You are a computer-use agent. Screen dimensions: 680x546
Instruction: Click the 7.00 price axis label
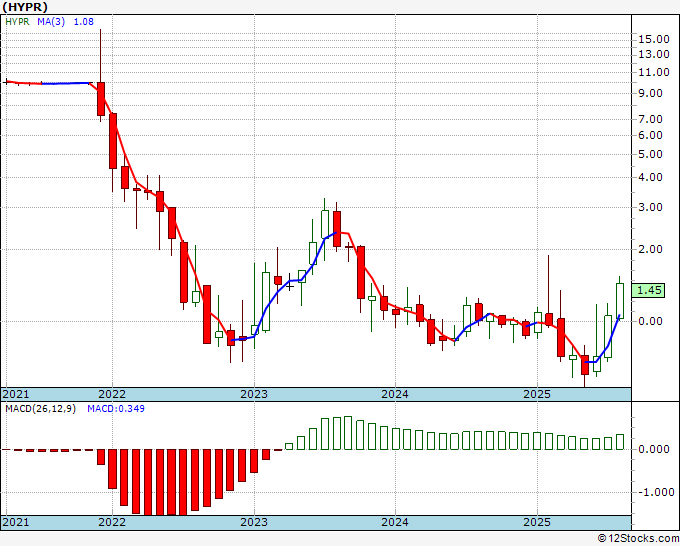coord(651,119)
